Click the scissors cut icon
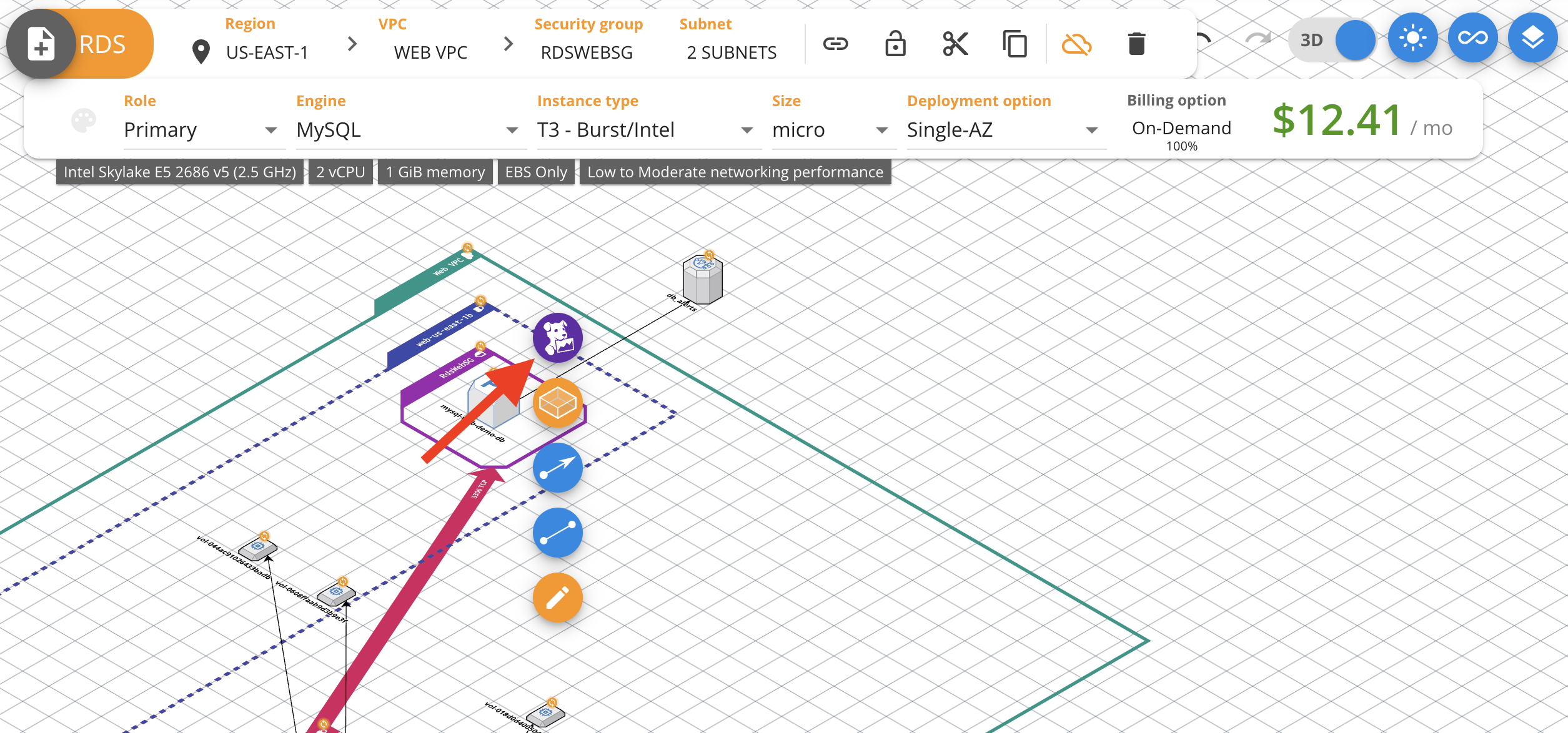Viewport: 1568px width, 733px height. [x=955, y=44]
